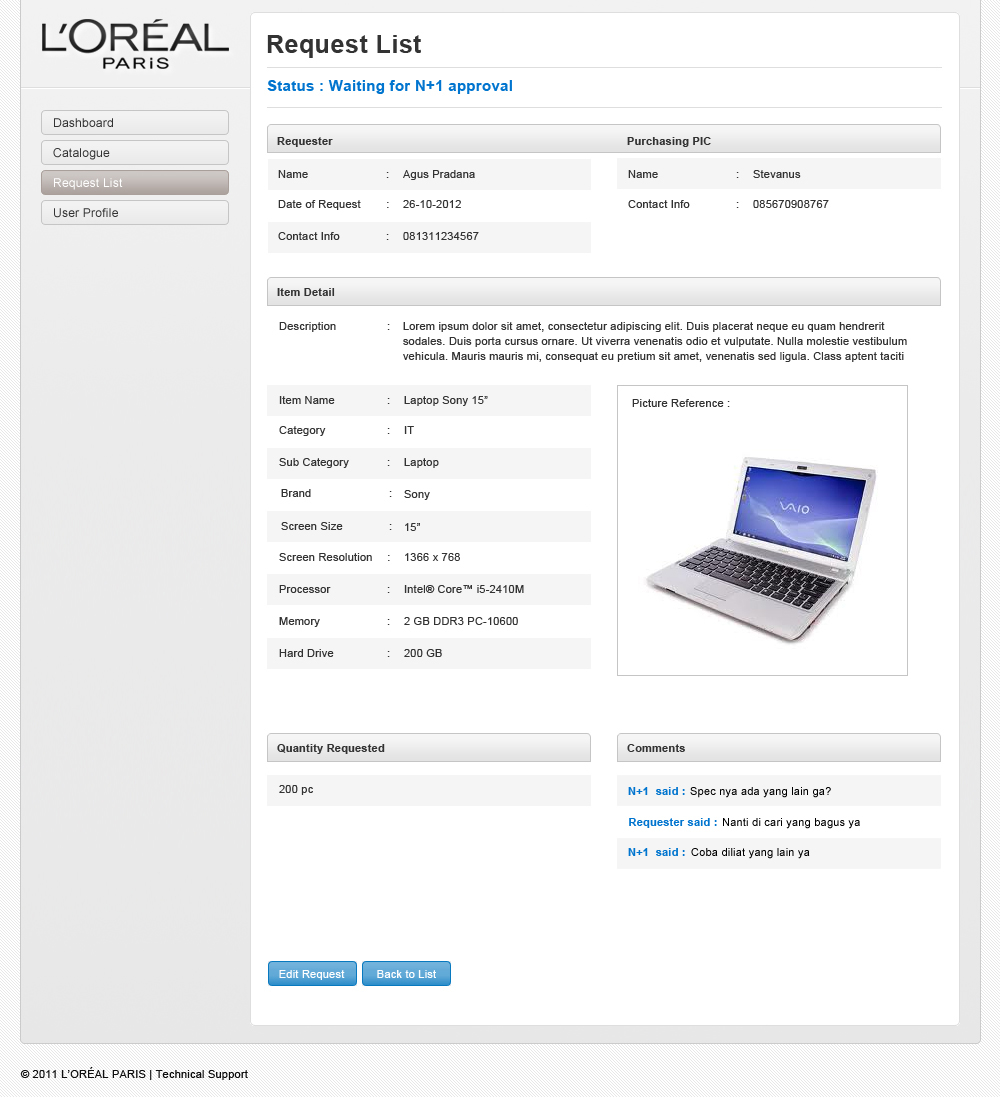Click the Purchasing PIC section header

[669, 141]
